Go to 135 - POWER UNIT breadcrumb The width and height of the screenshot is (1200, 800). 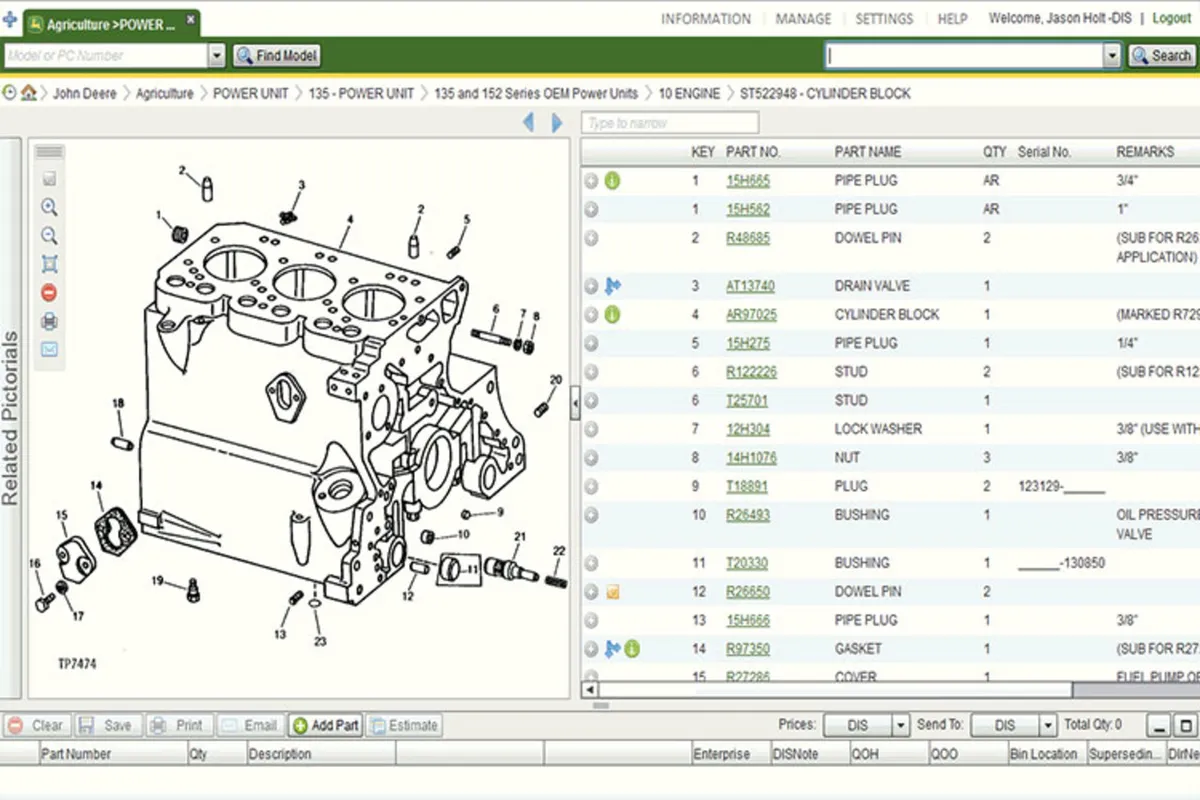click(x=361, y=93)
